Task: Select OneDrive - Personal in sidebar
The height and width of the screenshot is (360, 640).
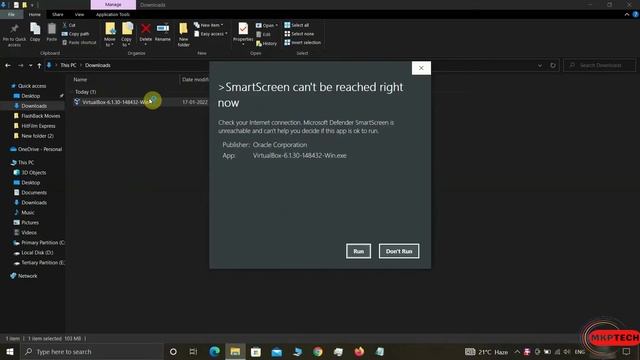Action: click(40, 149)
